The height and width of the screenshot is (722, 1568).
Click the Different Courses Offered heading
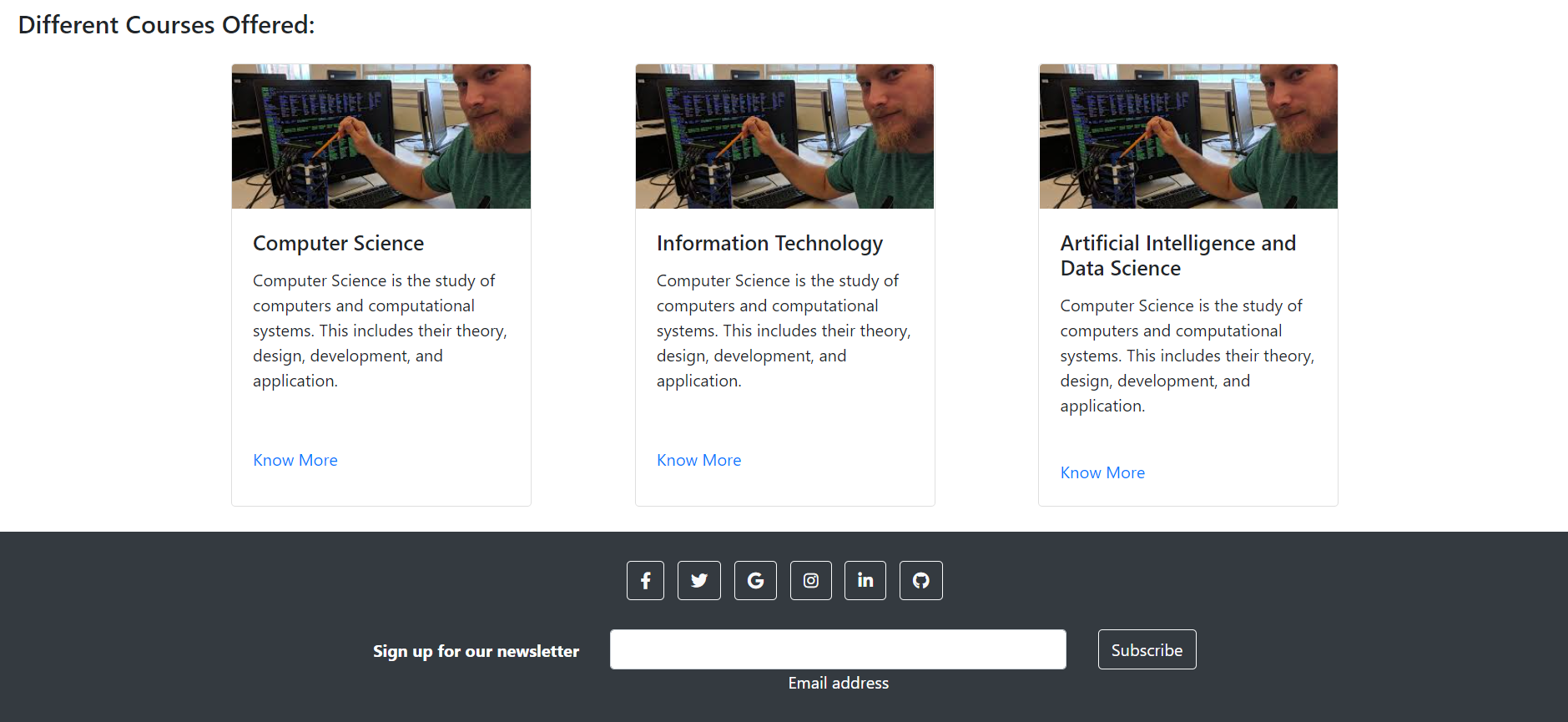point(166,25)
